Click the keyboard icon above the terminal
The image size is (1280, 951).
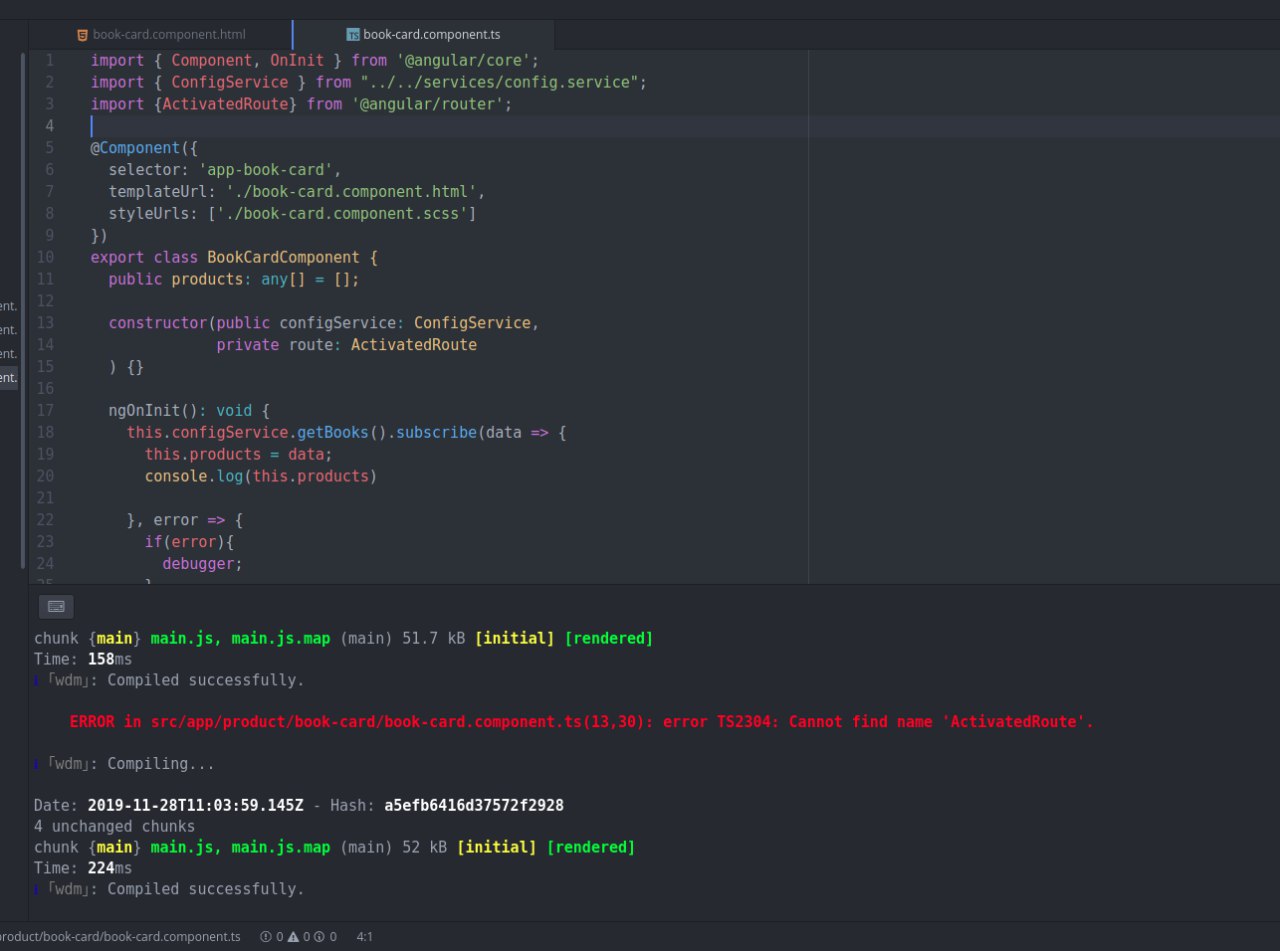point(56,606)
